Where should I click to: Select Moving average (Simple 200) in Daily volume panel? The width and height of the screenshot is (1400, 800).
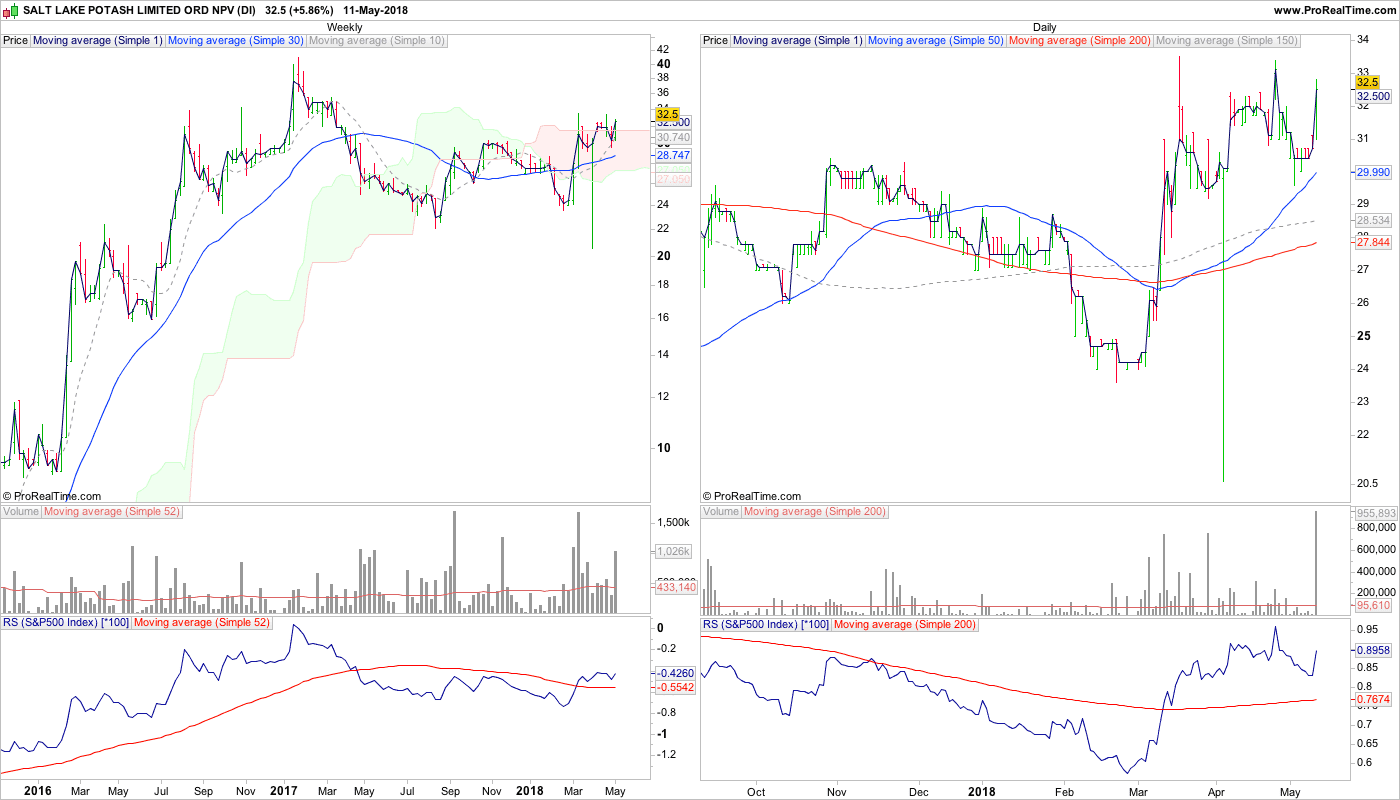click(814, 512)
